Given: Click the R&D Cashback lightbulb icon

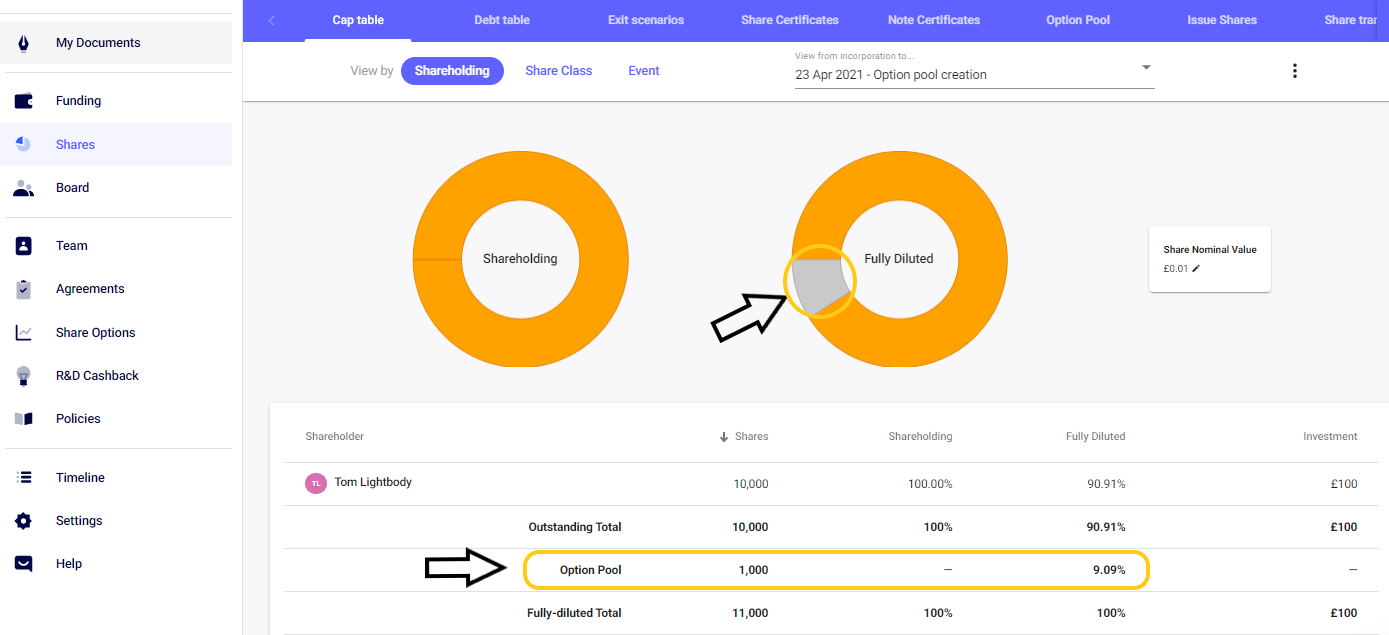Looking at the screenshot, I should click(23, 376).
